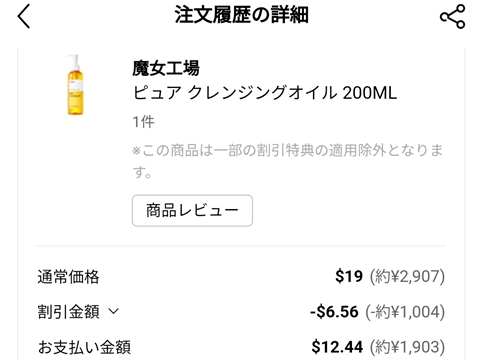
Task: Open the share icon
Action: click(x=452, y=16)
